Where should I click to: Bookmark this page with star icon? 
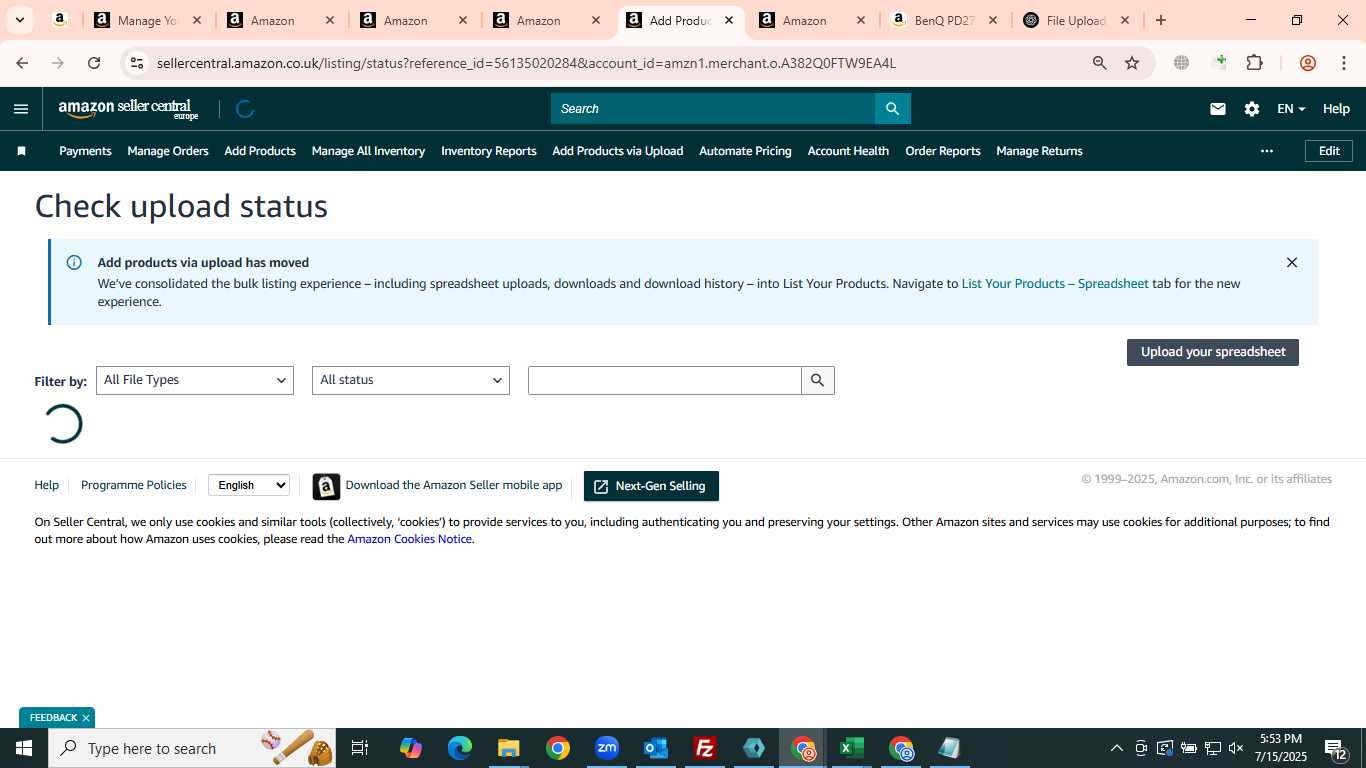(x=1132, y=63)
